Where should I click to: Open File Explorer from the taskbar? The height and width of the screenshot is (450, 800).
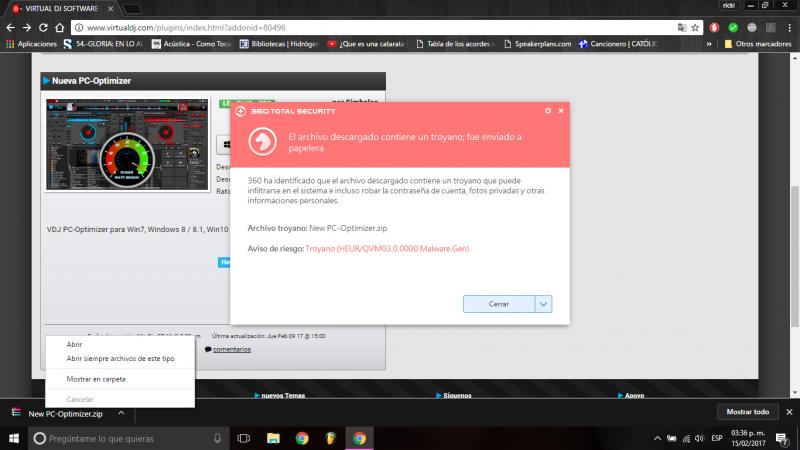[273, 438]
